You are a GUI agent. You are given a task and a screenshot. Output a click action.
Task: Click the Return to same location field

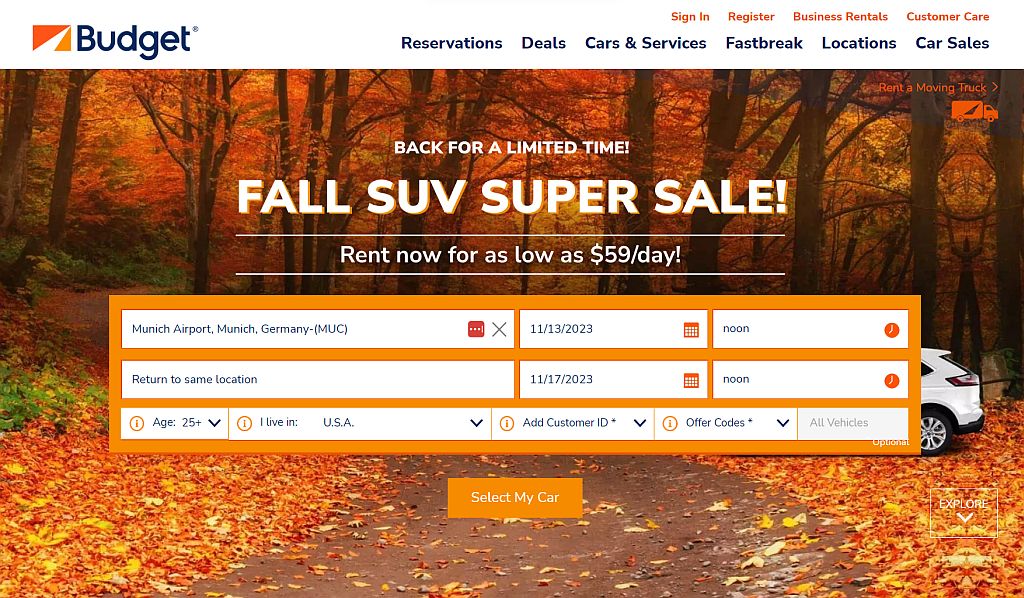(x=317, y=379)
